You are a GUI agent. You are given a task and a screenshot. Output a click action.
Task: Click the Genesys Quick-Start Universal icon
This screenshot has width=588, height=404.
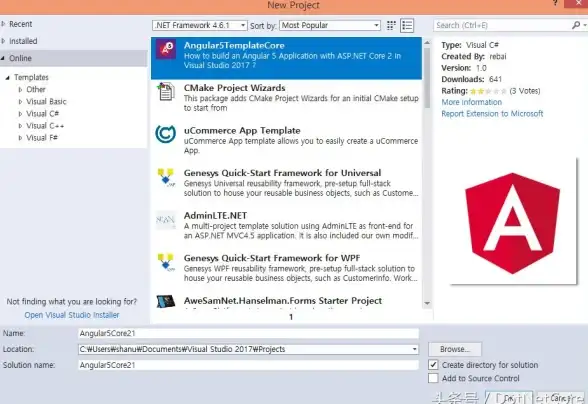coord(166,177)
